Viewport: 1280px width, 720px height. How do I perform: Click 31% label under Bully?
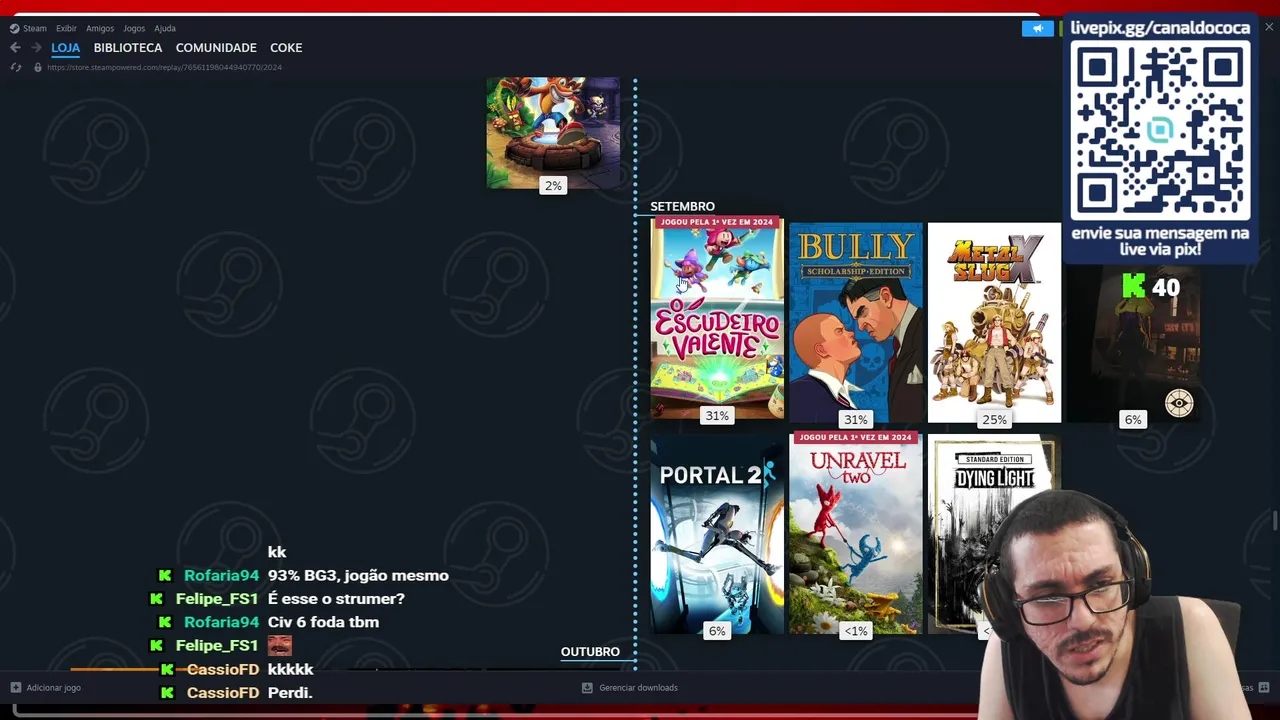pyautogui.click(x=855, y=419)
